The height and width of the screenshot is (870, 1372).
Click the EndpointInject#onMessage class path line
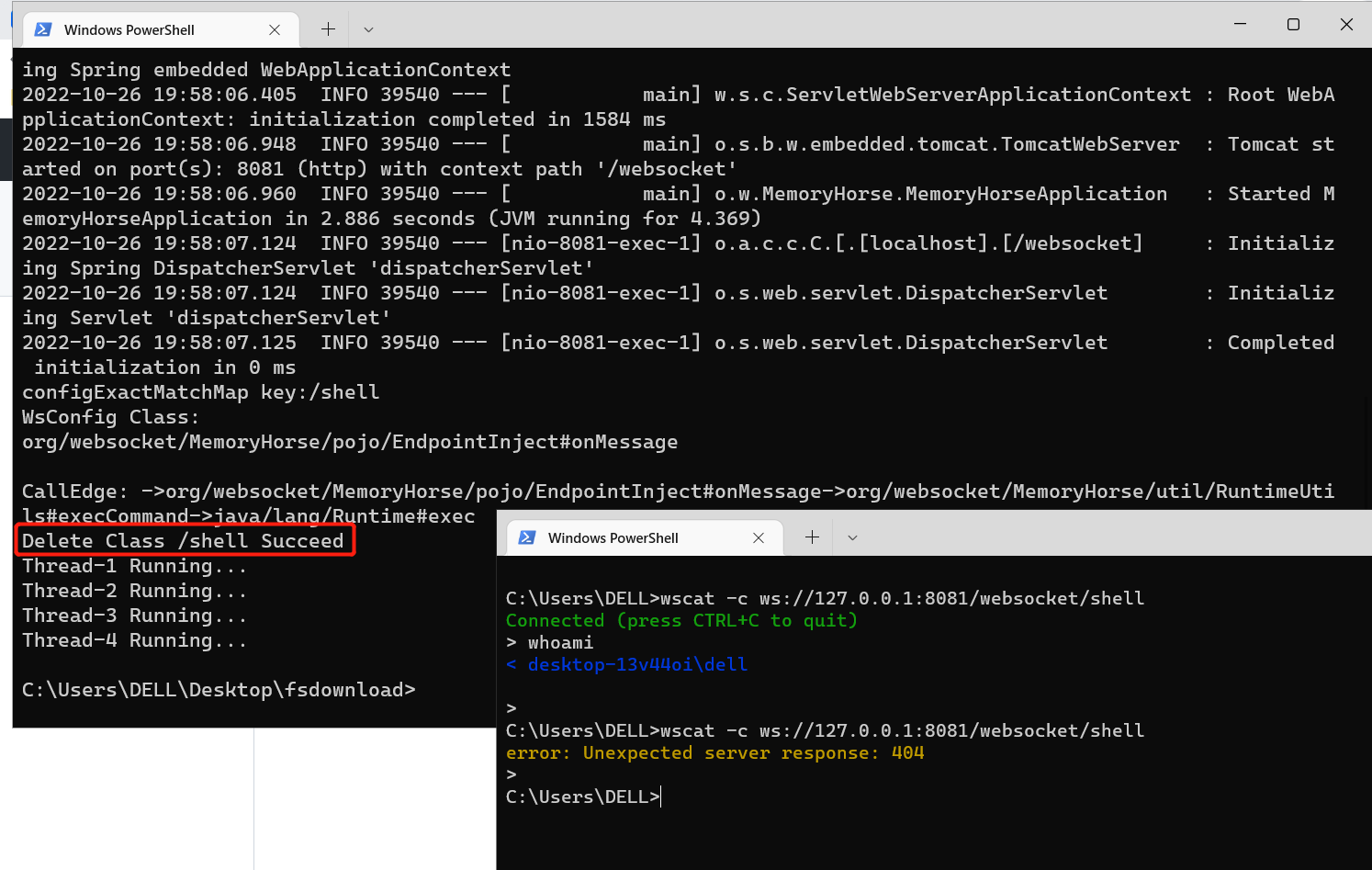pos(350,442)
